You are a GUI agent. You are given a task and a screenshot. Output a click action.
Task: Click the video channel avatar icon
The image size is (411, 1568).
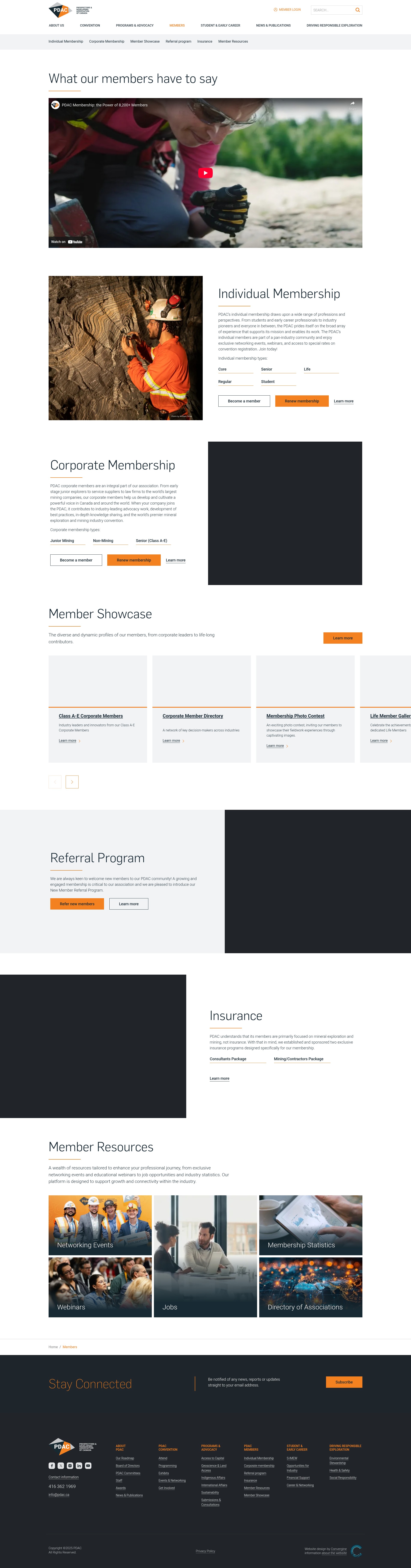(x=55, y=105)
